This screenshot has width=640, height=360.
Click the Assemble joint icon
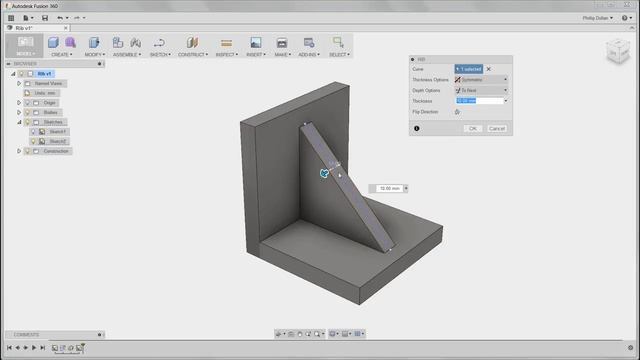136,42
